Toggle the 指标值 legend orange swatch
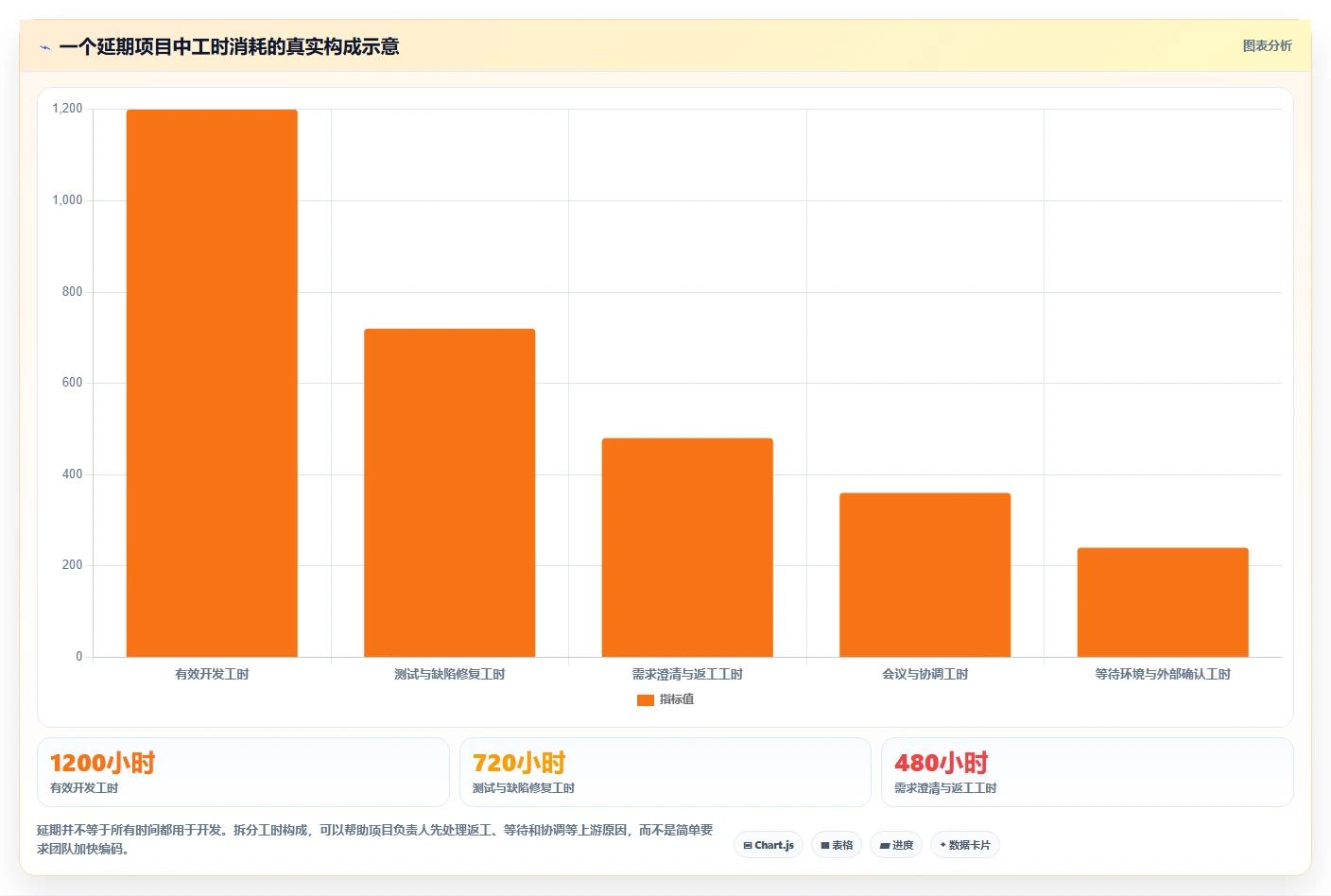The height and width of the screenshot is (896, 1331). coord(646,700)
